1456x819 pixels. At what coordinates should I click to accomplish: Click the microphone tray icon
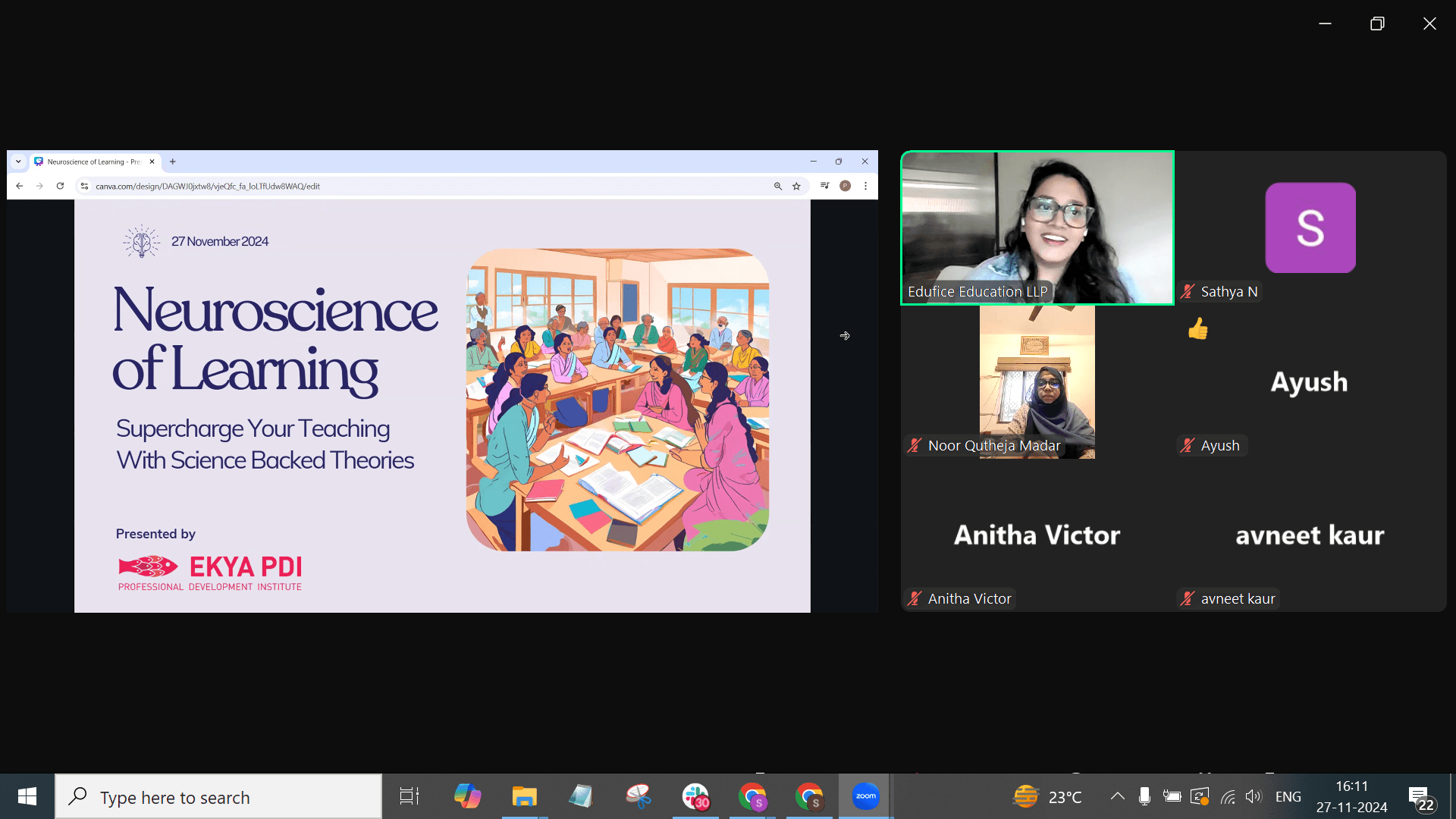(1144, 796)
